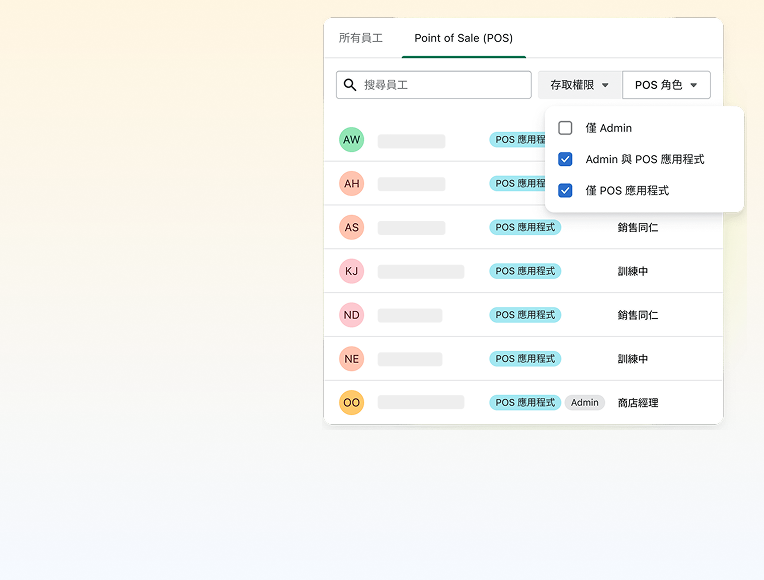Image resolution: width=764 pixels, height=580 pixels.
Task: Select the Point of Sale (POS) tab
Action: click(x=463, y=38)
